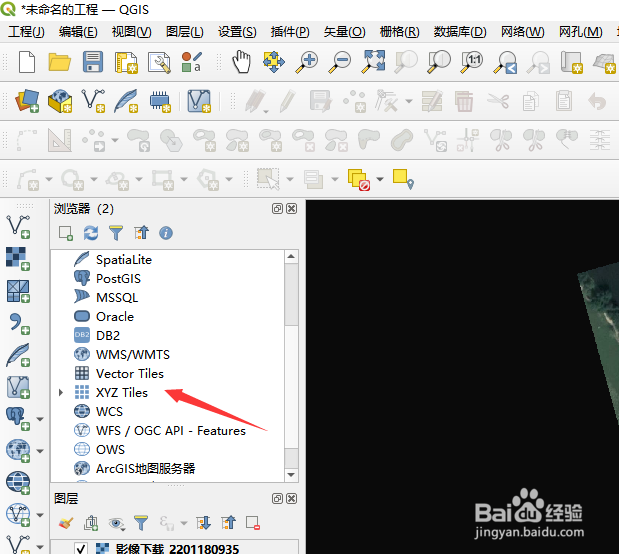Click Add PostGIS Layer elephant icon
619x554 pixels.
[x=18, y=419]
